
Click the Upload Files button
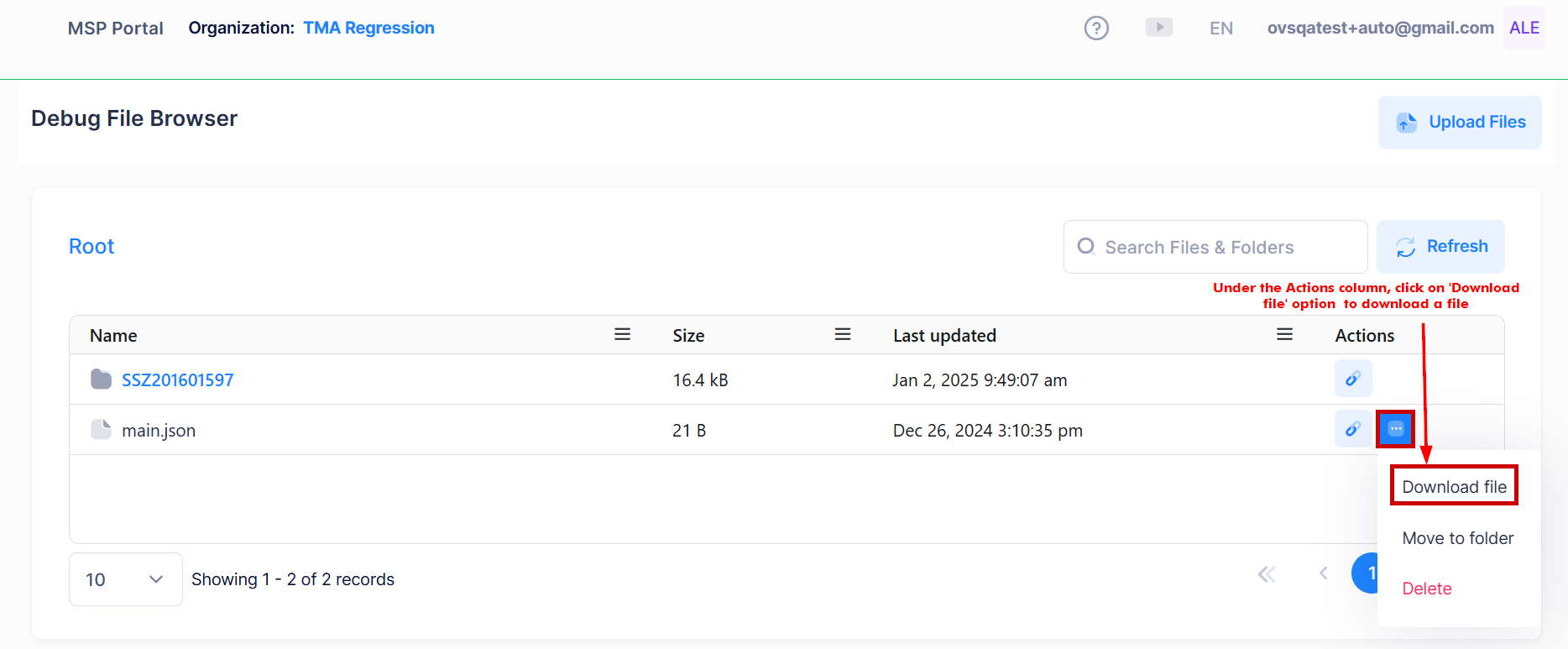pyautogui.click(x=1460, y=123)
